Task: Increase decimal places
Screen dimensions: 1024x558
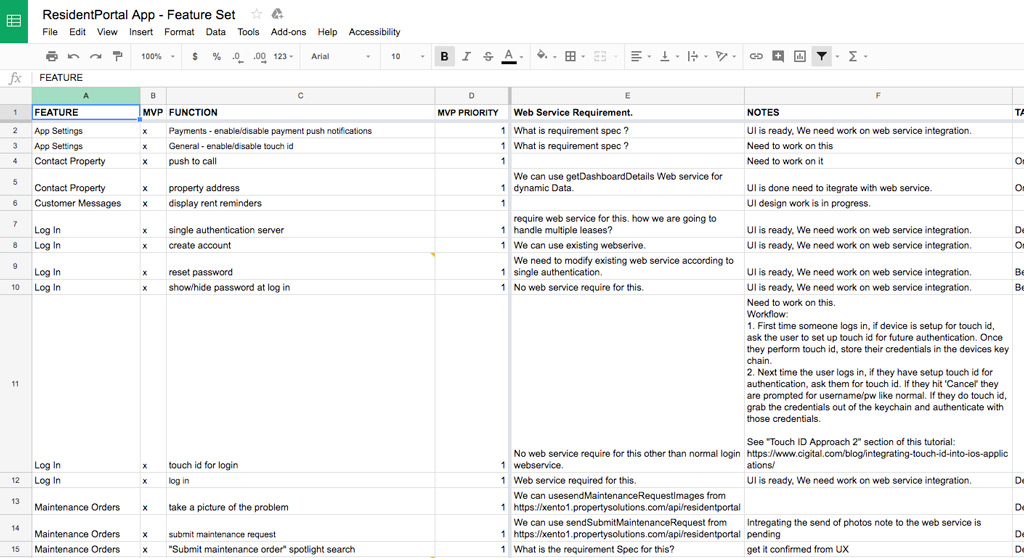Action: (x=259, y=56)
